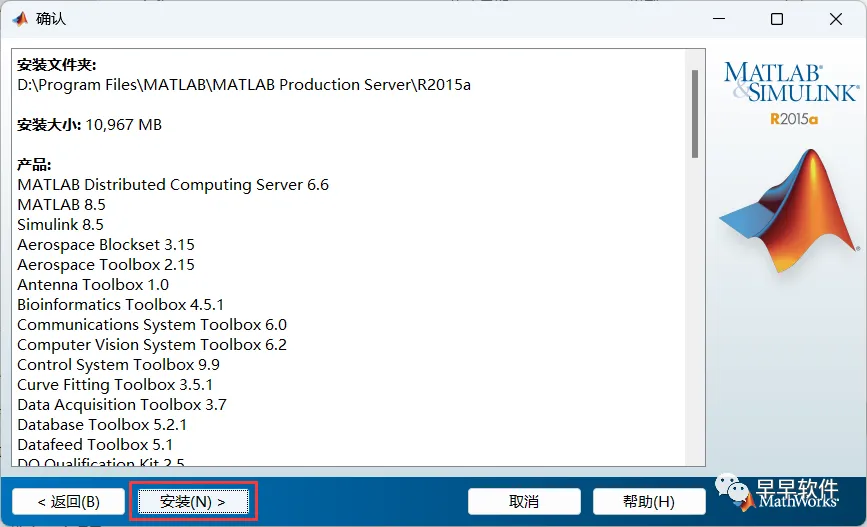Click the 安装文件夹 heading label
Image resolution: width=867 pixels, height=527 pixels.
56,65
